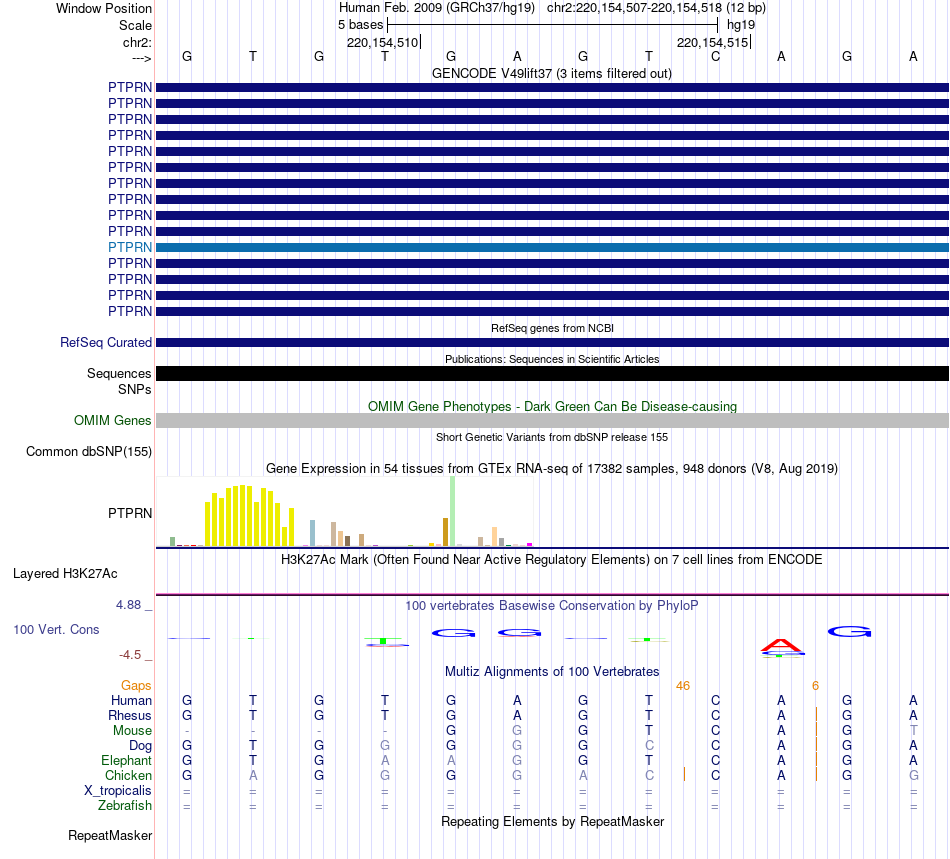Click the 'chr2:220,154,507-220,154,518 (12 bp)' position text
950x859 pixels.
click(656, 8)
